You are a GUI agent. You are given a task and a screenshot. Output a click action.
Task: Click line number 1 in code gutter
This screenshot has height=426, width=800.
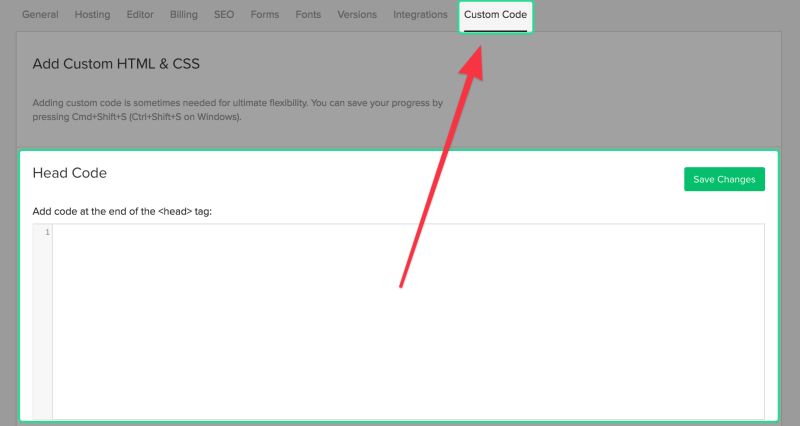[x=47, y=232]
